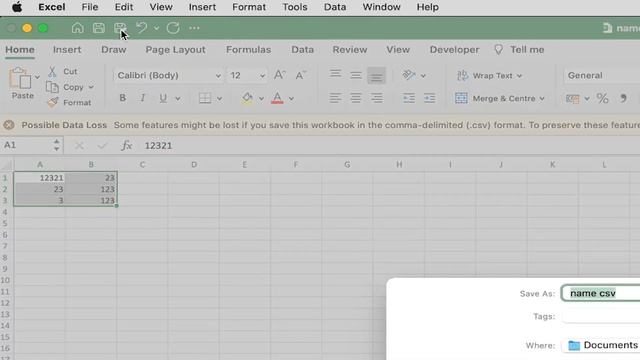Open the File menu in menu bar
Viewport: 640px width, 360px height.
90,7
